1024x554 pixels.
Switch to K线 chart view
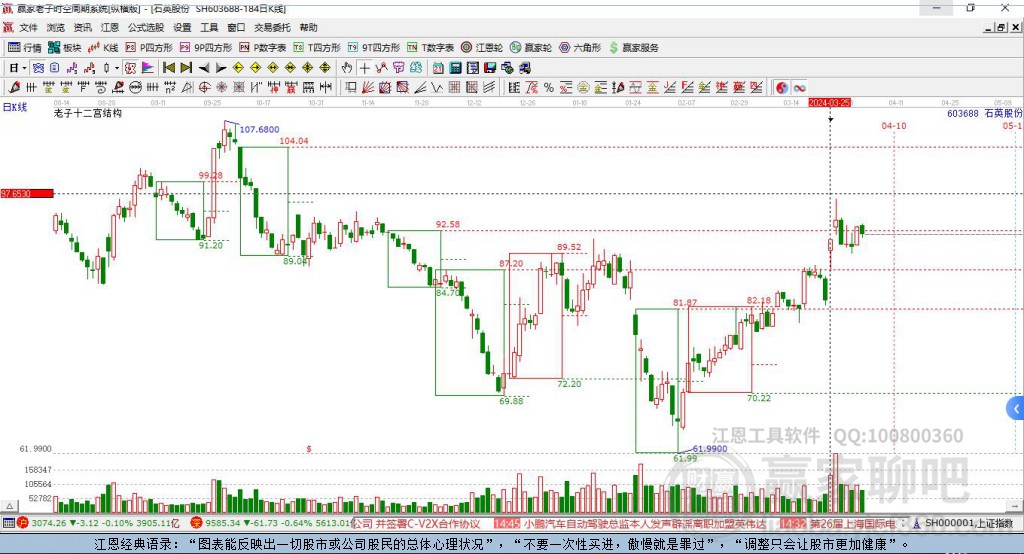tap(103, 48)
